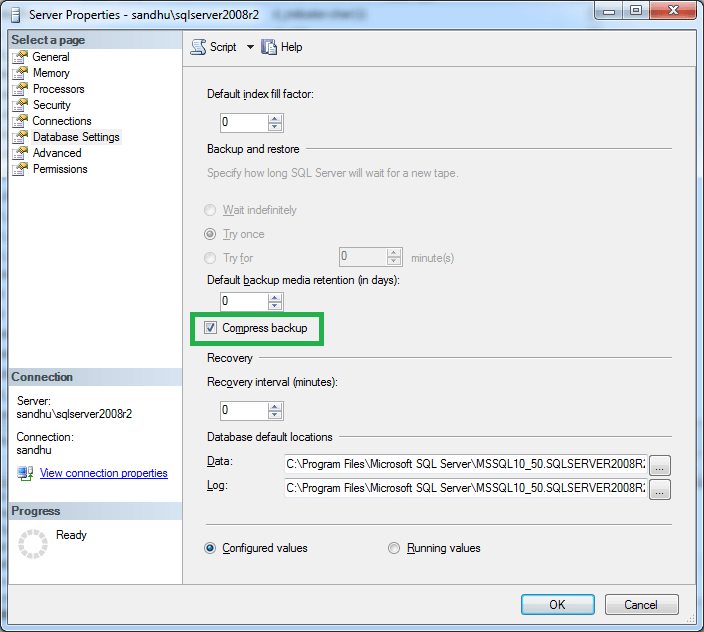Image resolution: width=704 pixels, height=632 pixels.
Task: Select the Try once radio option
Action: click(x=210, y=234)
